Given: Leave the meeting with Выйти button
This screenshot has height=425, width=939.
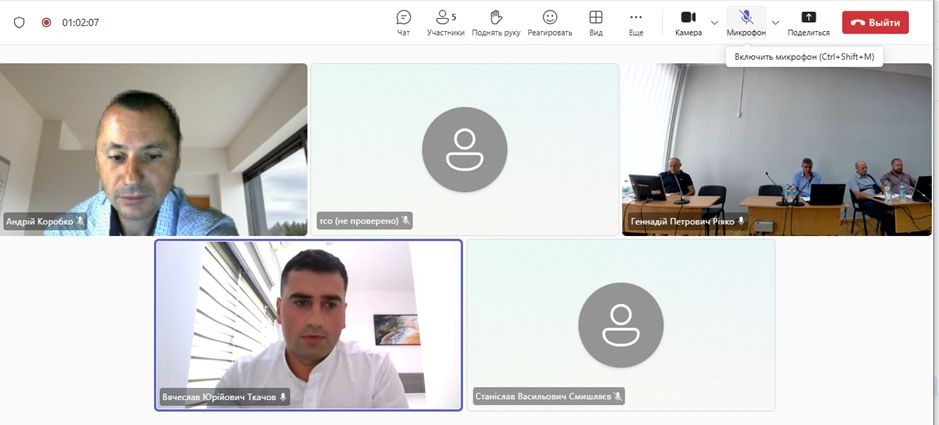Looking at the screenshot, I should [875, 22].
